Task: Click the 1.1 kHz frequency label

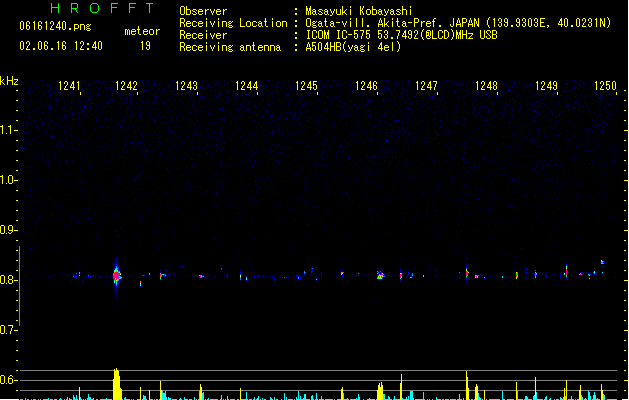Action: (8, 130)
